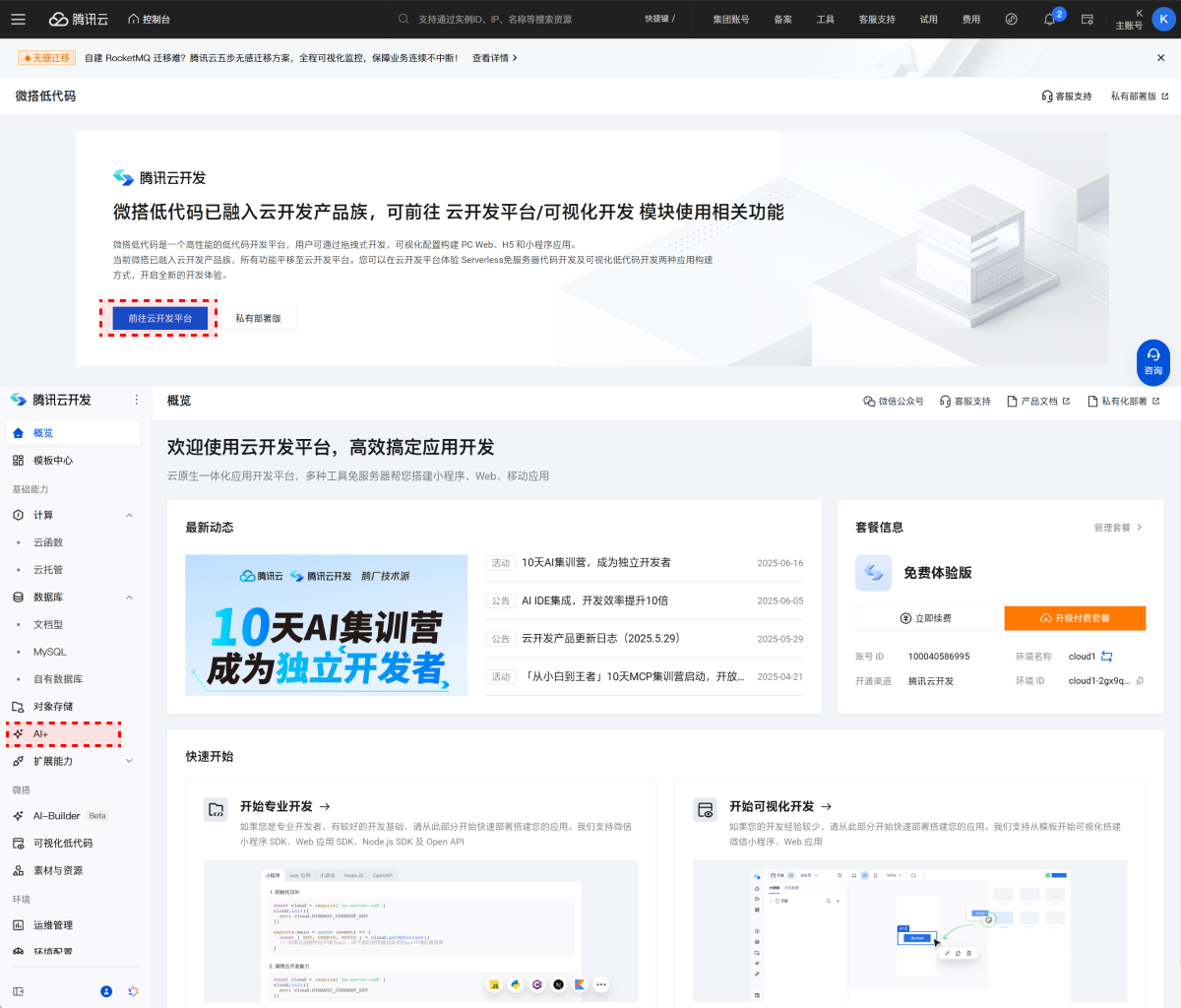This screenshot has width=1181, height=1008.
Task: Click the 无感迁移 tag
Action: click(x=46, y=58)
